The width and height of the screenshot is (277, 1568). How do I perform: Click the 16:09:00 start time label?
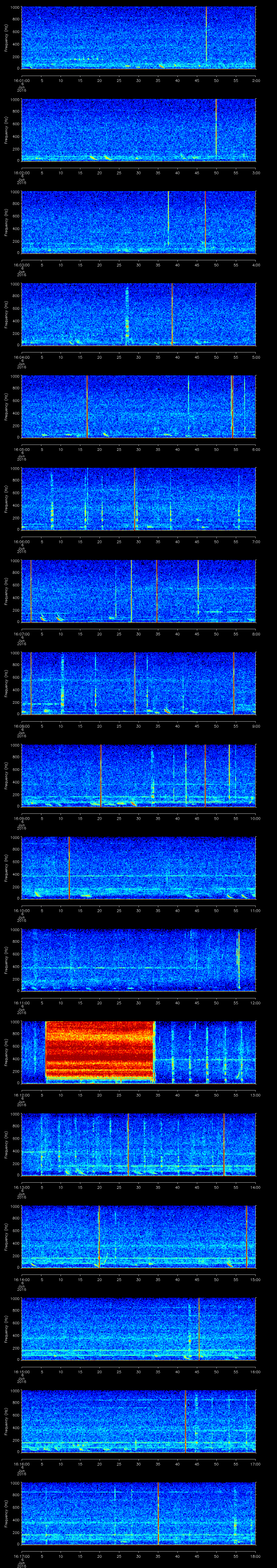pyautogui.click(x=21, y=818)
